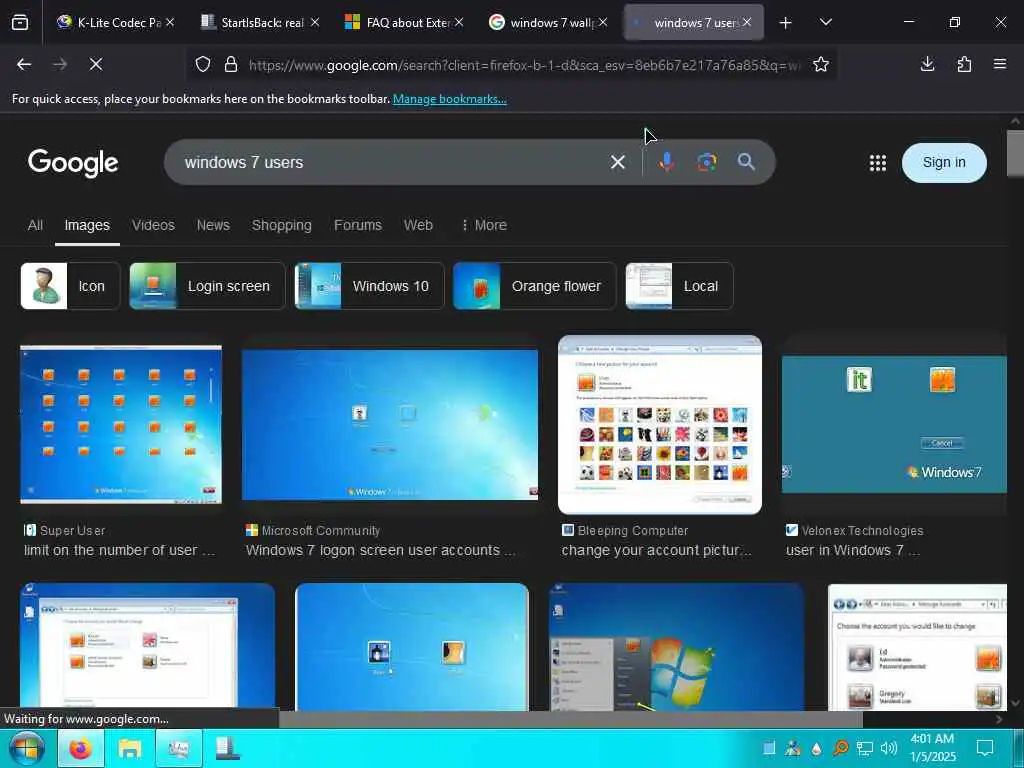Switch to Videos results

pos(153,225)
